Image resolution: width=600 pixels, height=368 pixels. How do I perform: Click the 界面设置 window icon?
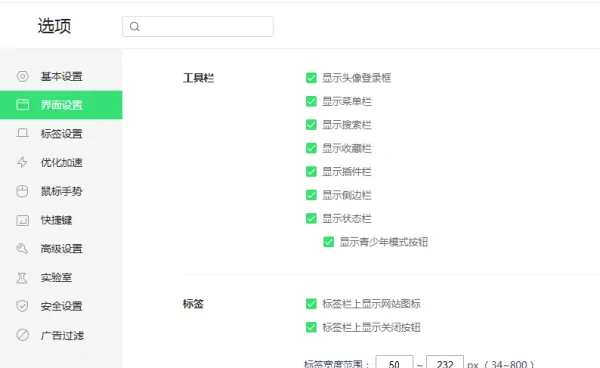pos(22,104)
